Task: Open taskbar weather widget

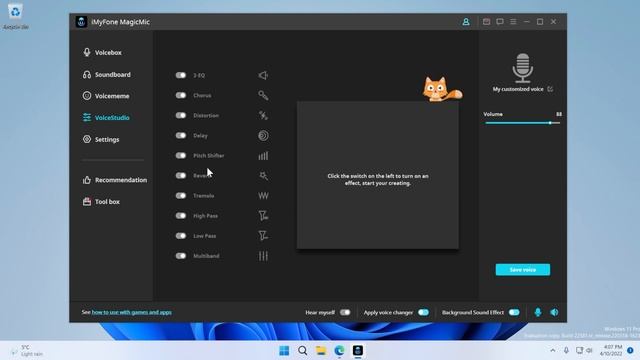Action: (x=27, y=350)
